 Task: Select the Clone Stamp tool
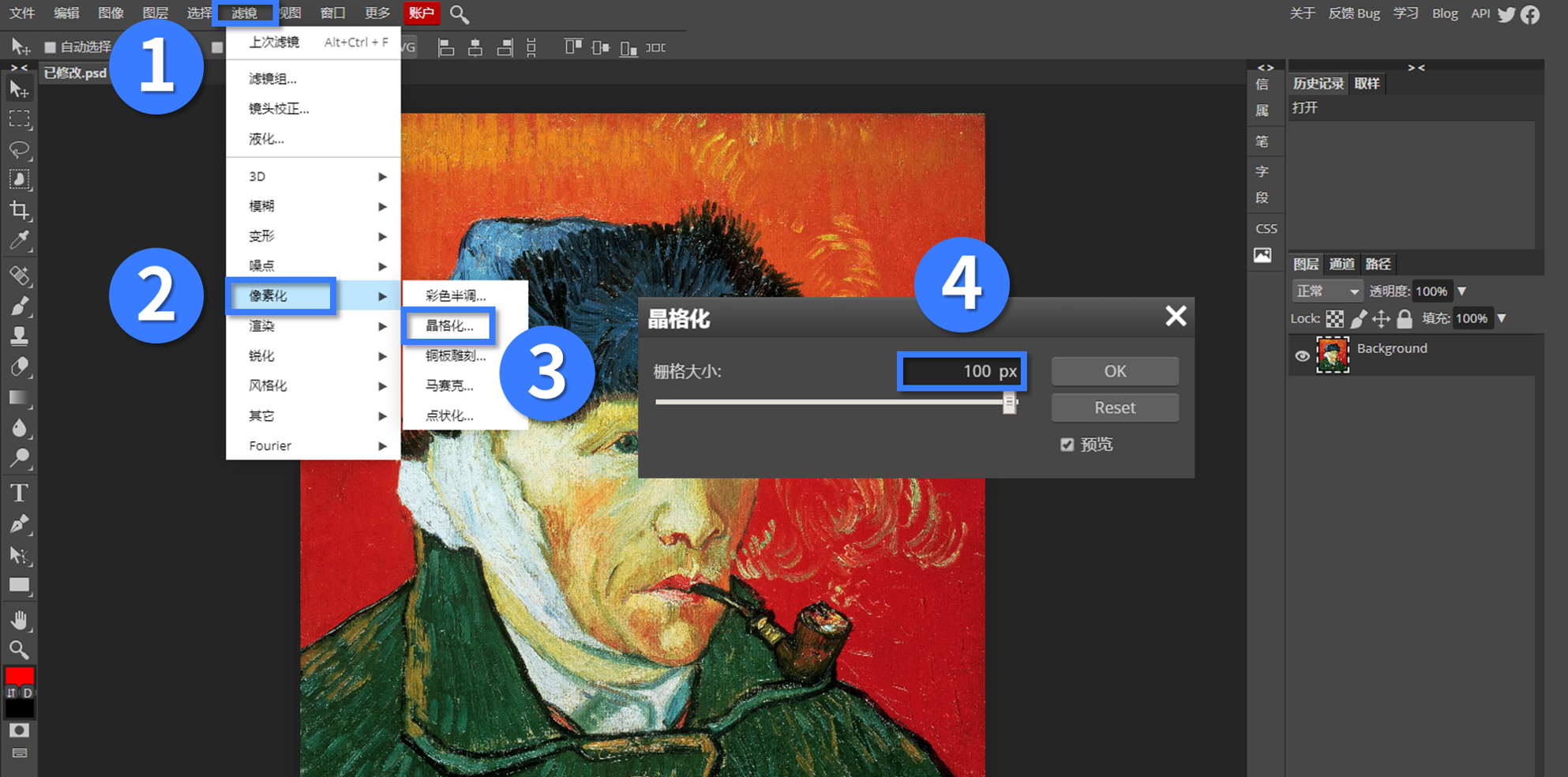point(19,336)
